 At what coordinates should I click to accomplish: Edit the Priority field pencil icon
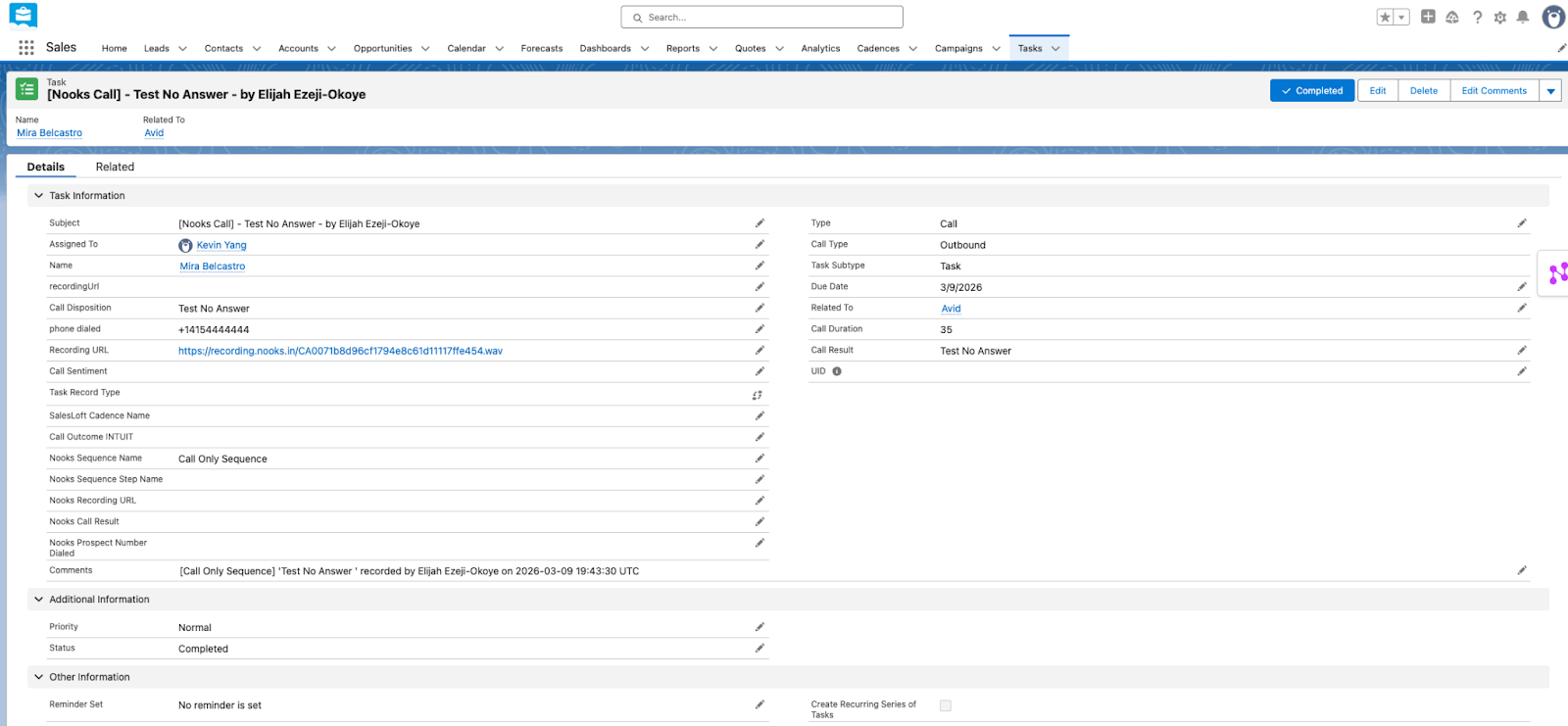[x=759, y=626]
